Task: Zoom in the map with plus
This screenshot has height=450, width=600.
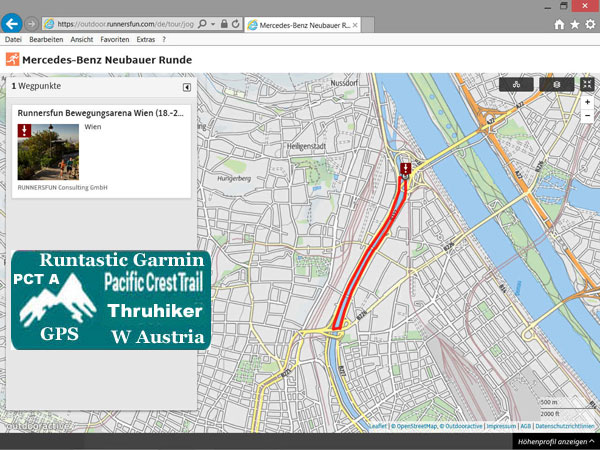Action: [587, 102]
